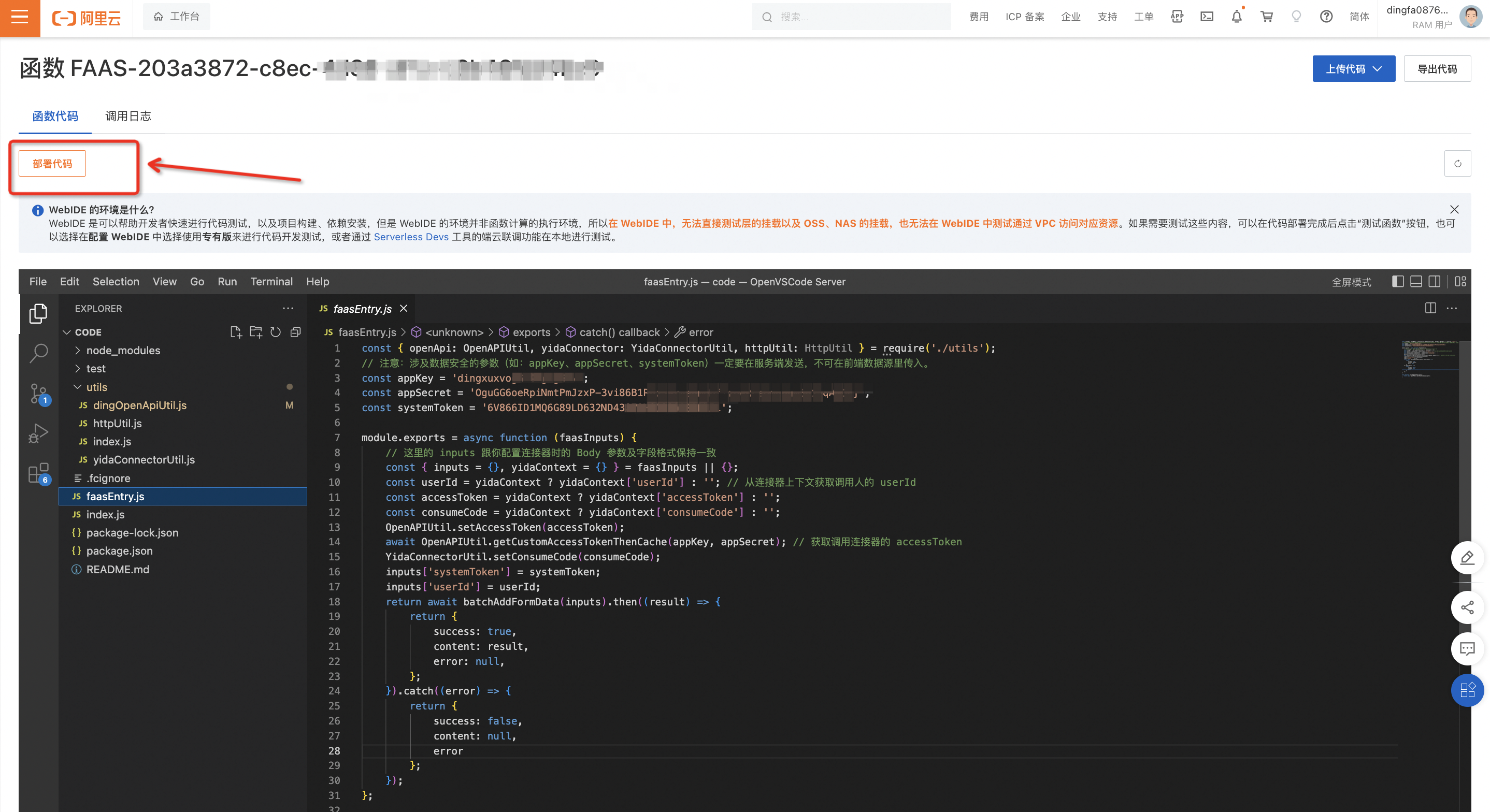
Task: Customize layout icon in title bar
Action: pyautogui.click(x=1460, y=282)
